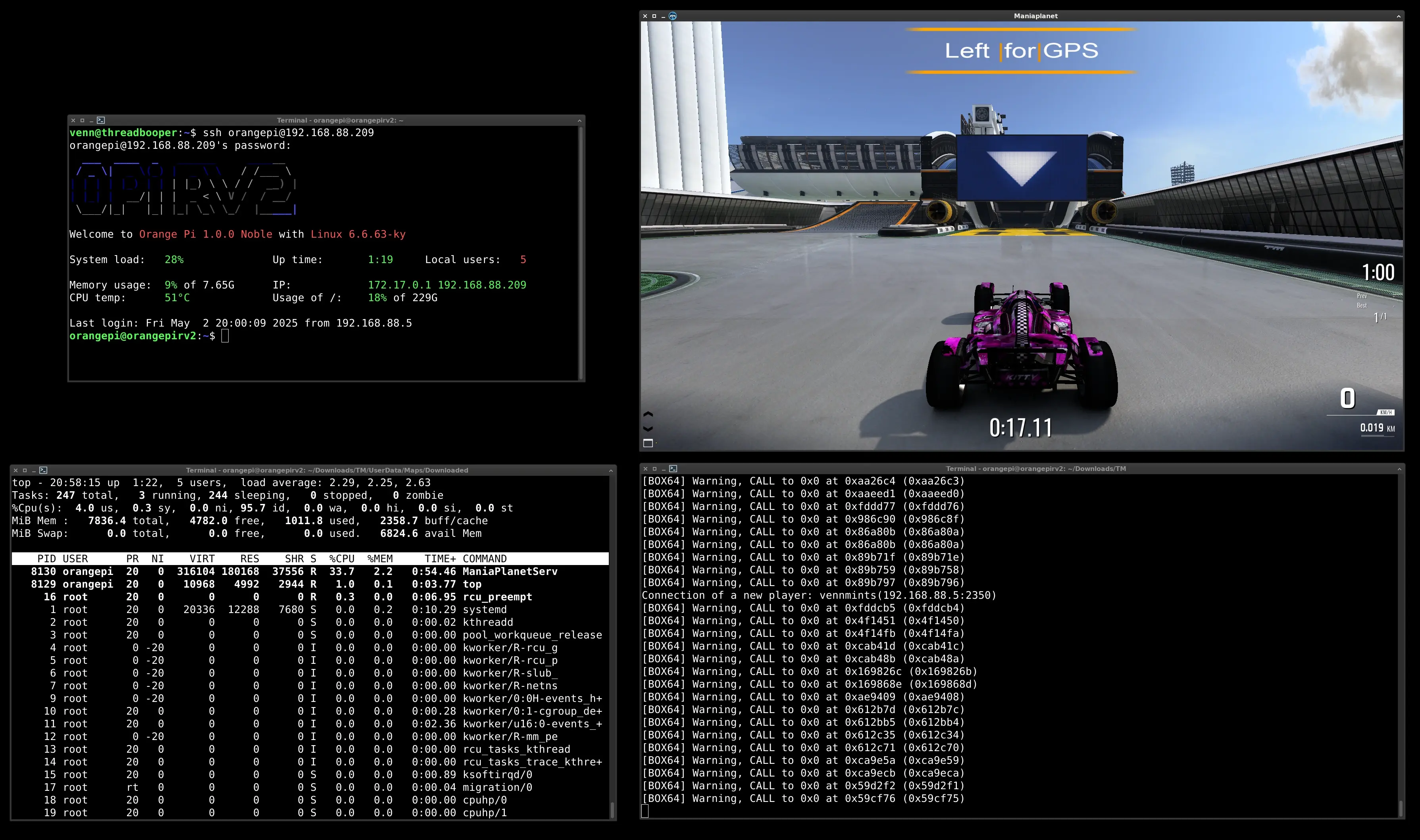The height and width of the screenshot is (840, 1420).
Task: Click the BOX64 warning line with 0xaa26c4
Action: pyautogui.click(x=803, y=481)
